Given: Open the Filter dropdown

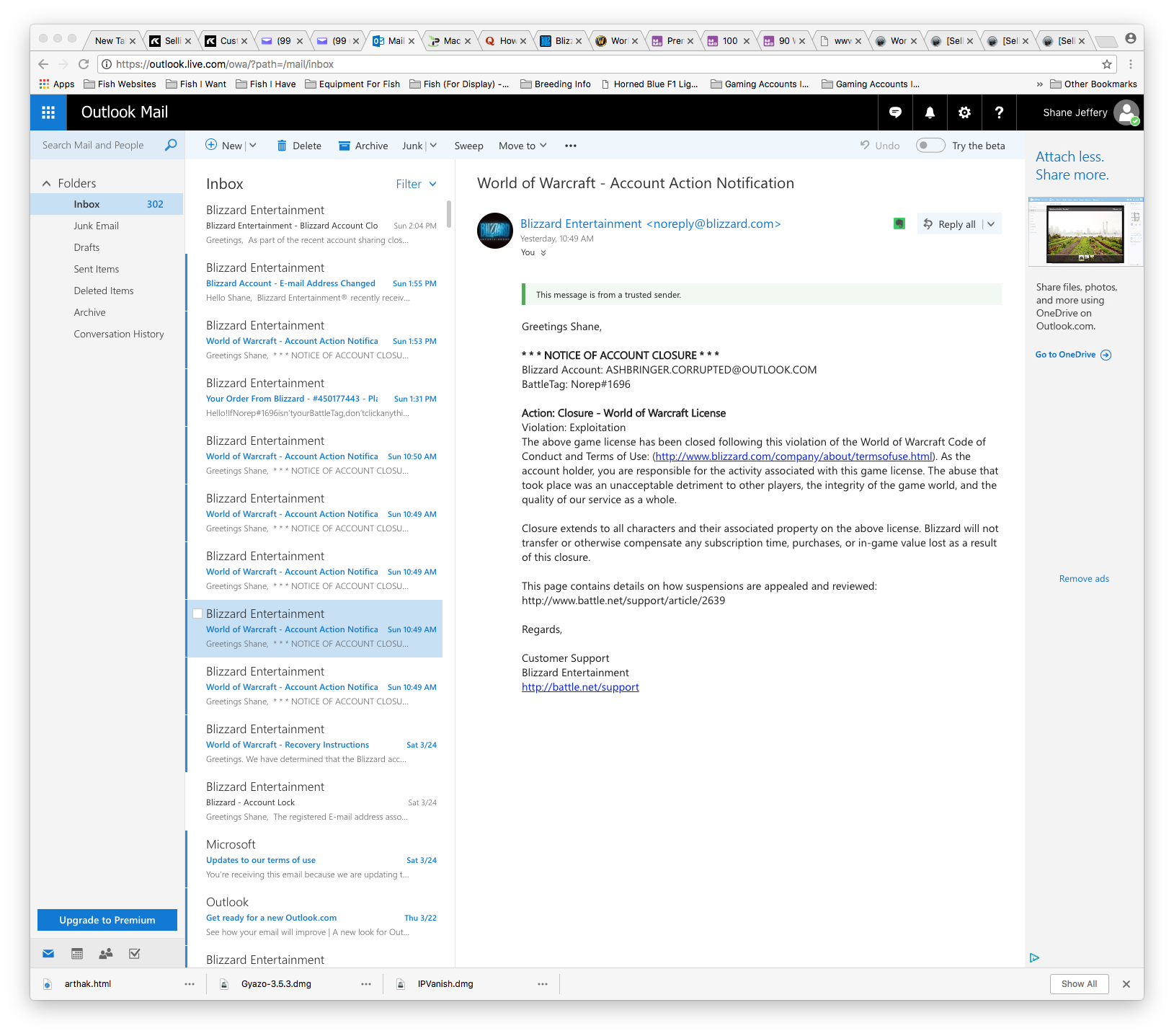Looking at the screenshot, I should [x=416, y=184].
